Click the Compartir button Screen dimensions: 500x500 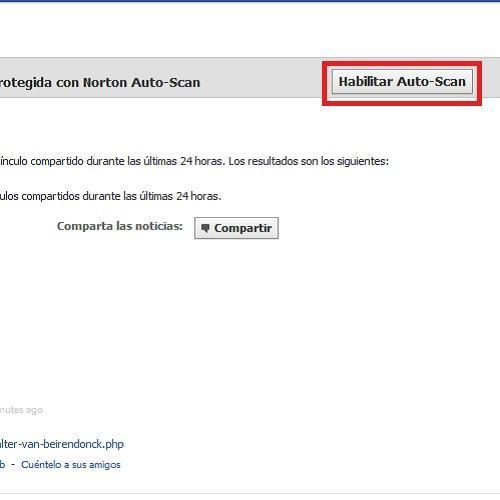tap(236, 228)
